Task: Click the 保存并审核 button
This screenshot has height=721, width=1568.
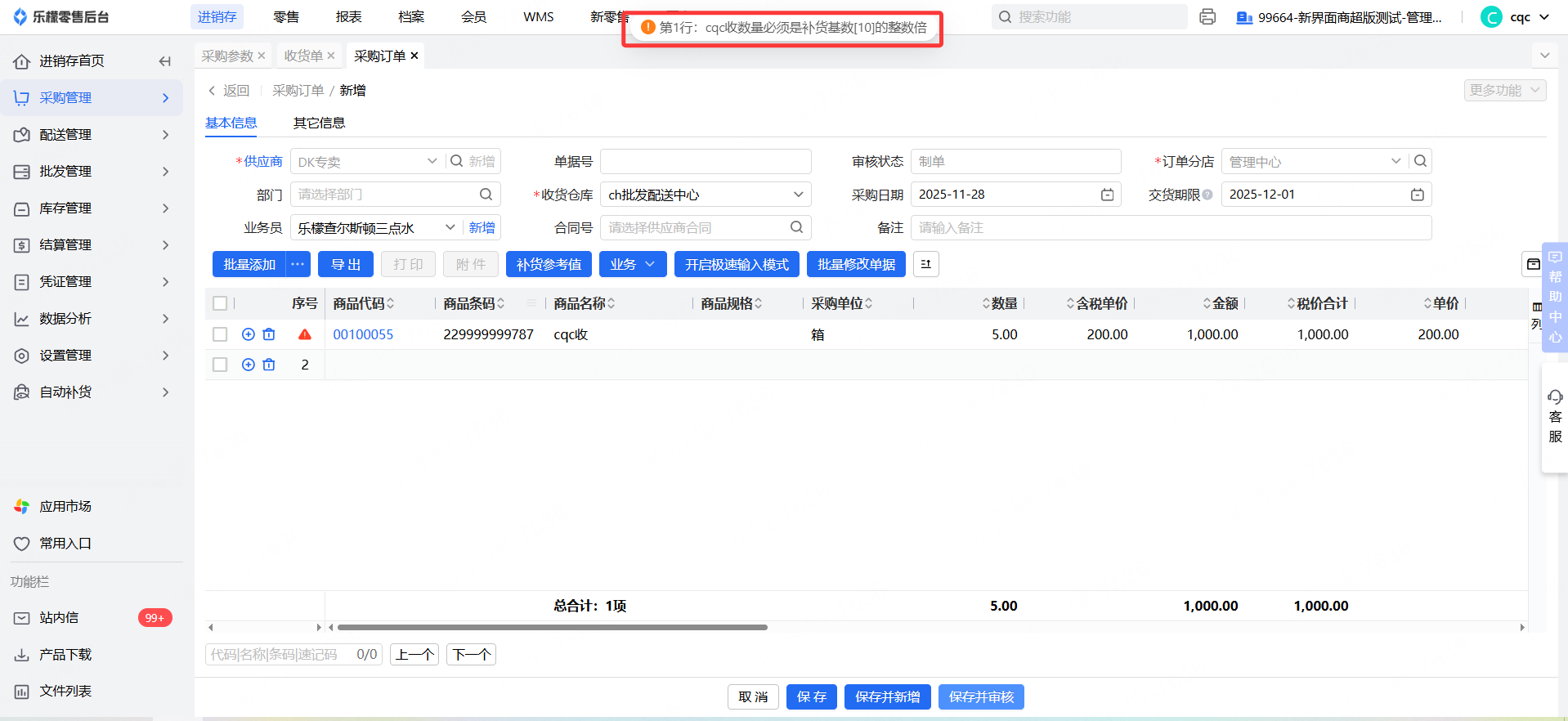Action: (x=981, y=696)
